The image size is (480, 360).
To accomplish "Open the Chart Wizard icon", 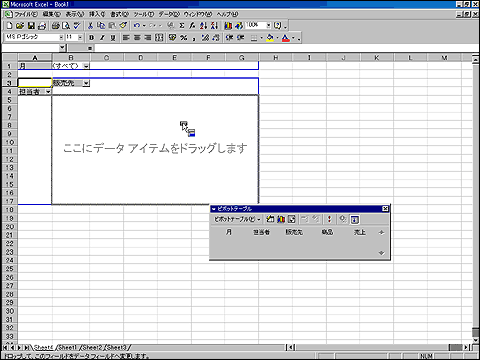I will 228,26.
